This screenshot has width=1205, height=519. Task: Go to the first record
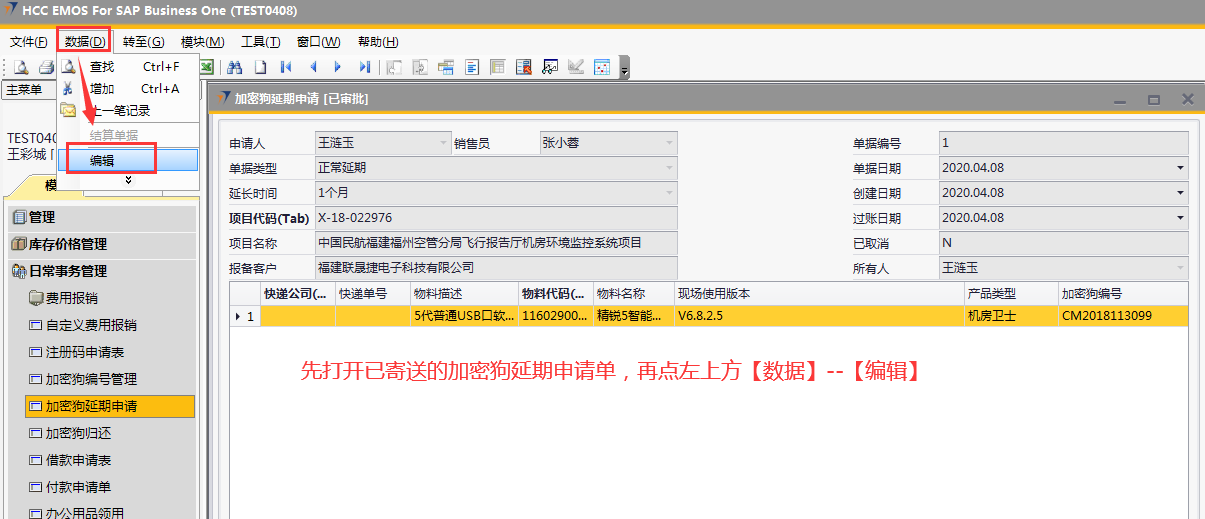pos(286,67)
